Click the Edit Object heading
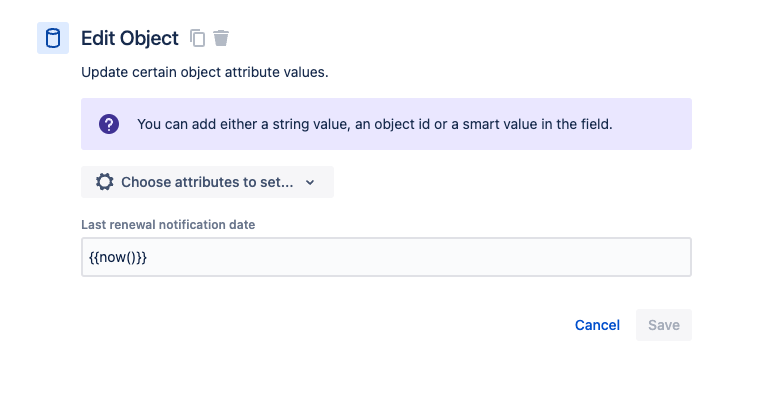Viewport: 761px width, 397px height. coord(130,38)
